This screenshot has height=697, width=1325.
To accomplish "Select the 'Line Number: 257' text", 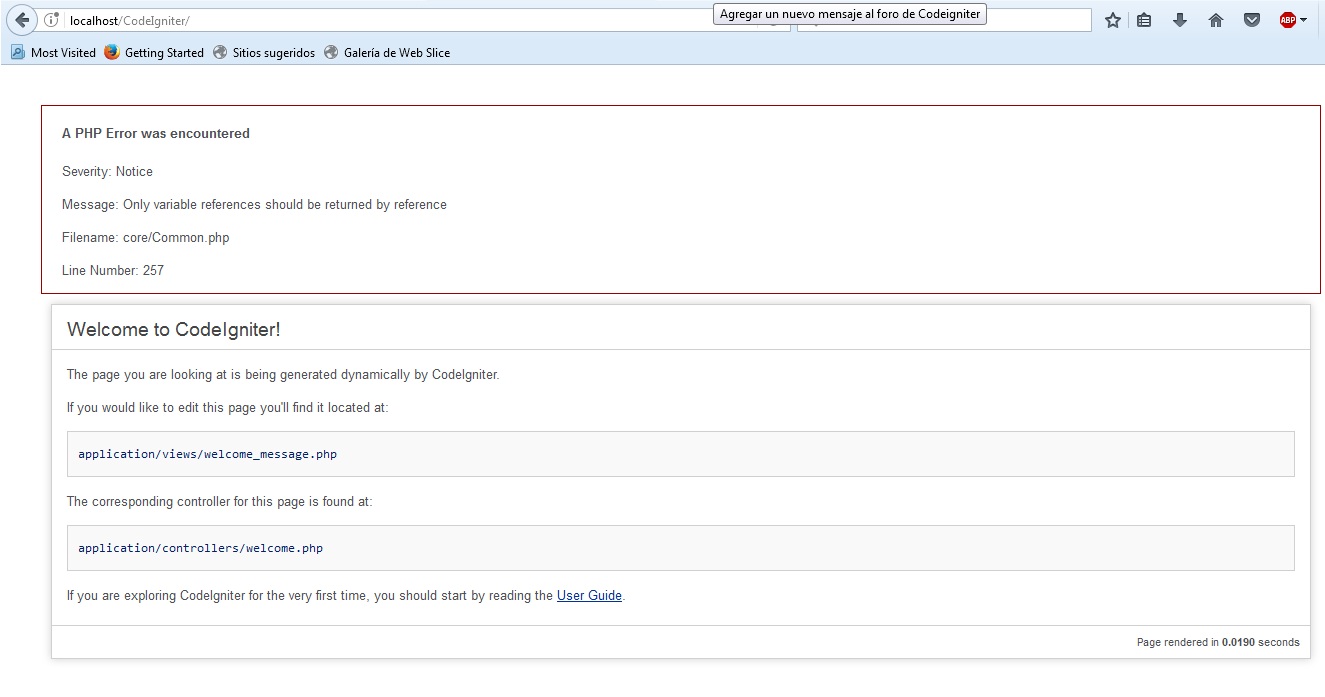I will (x=113, y=270).
